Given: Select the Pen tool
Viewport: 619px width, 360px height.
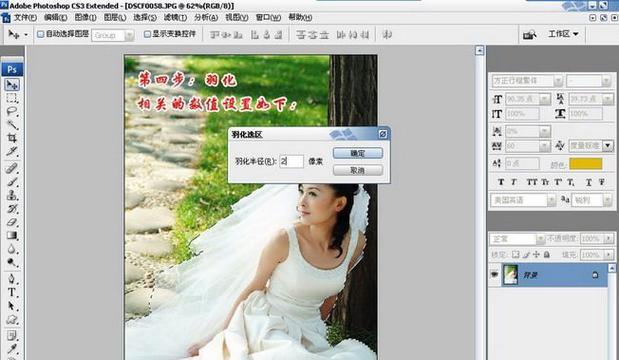Looking at the screenshot, I should coord(12,279).
